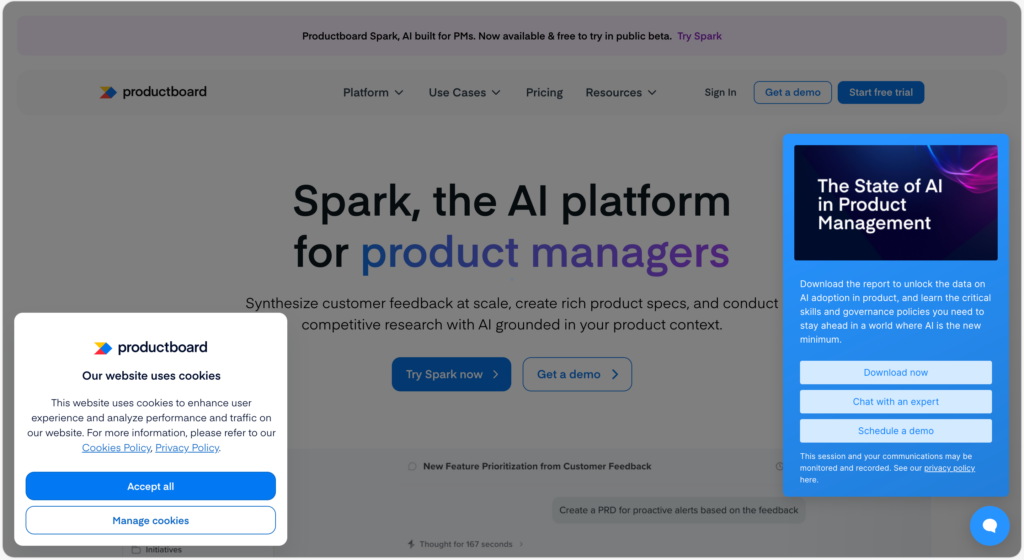The image size is (1024, 560).
Task: Open the Resources dropdown menu
Action: pyautogui.click(x=621, y=93)
